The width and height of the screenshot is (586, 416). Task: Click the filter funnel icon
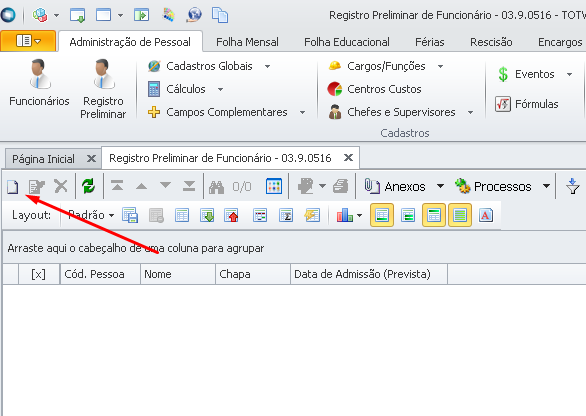(x=573, y=187)
